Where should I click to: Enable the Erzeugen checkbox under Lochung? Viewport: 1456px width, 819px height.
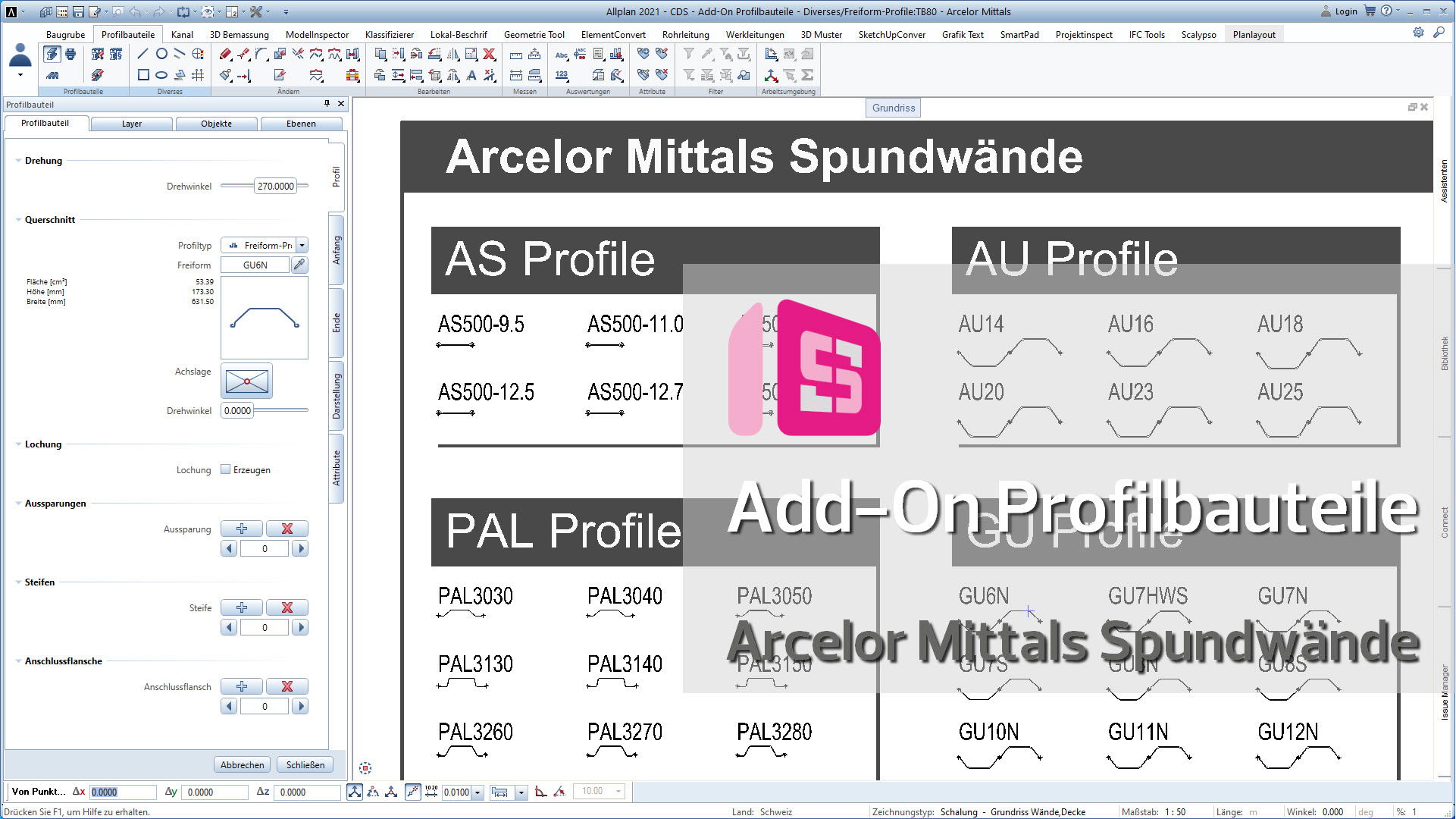point(226,469)
